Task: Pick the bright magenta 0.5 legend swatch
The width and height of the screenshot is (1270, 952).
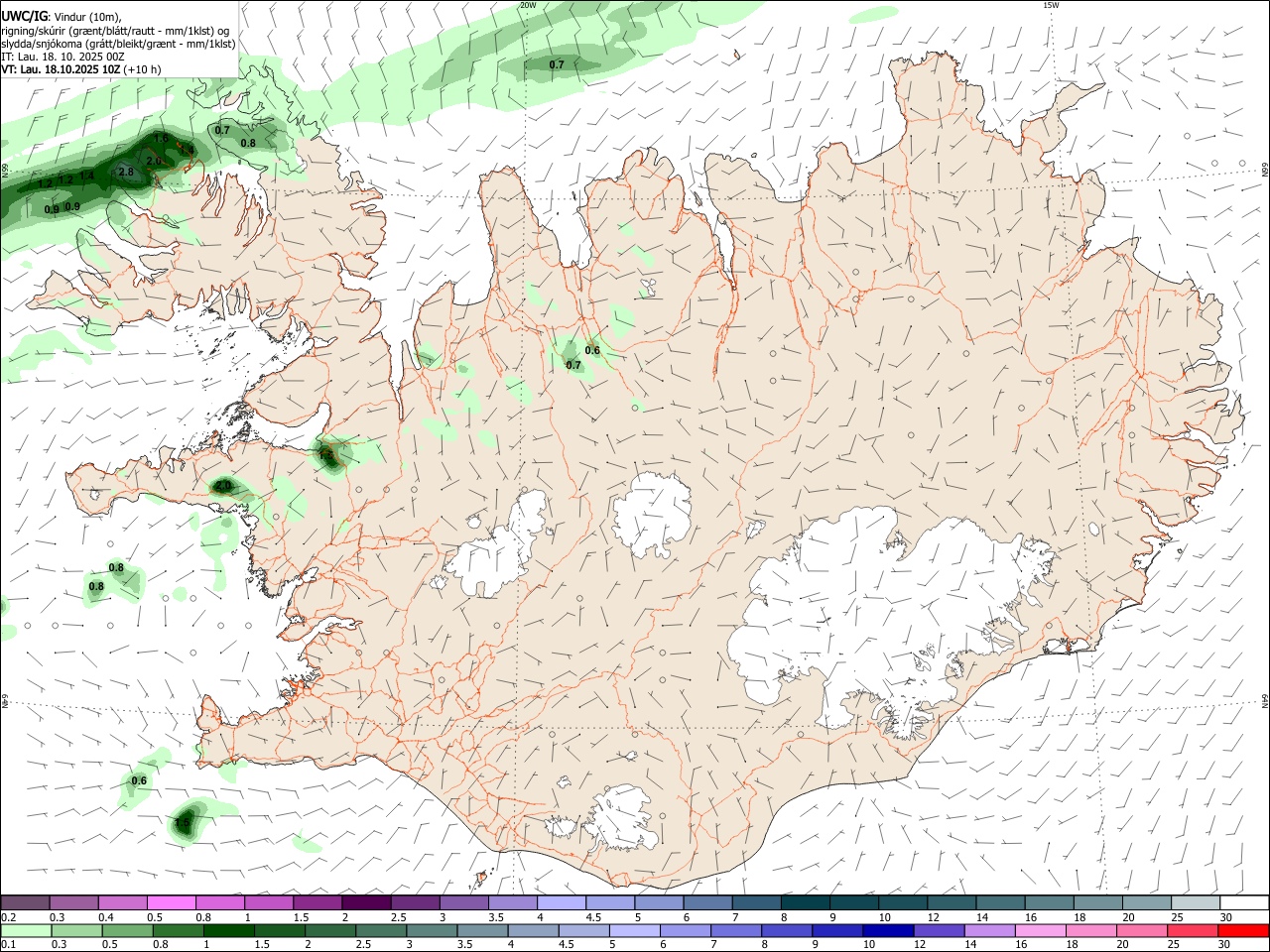Action: pos(172,902)
